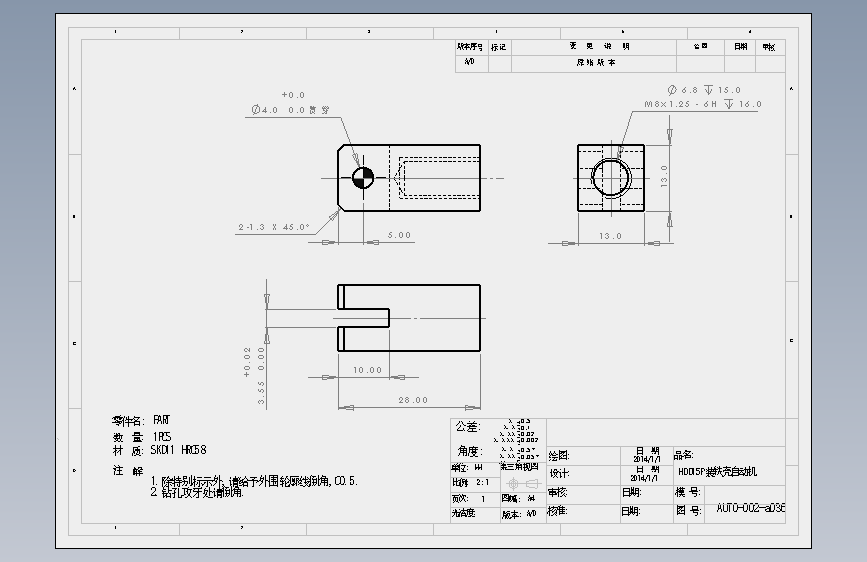Click the '+0.02 0.00' vertical tolerance text
The width and height of the screenshot is (867, 562).
pos(254,362)
